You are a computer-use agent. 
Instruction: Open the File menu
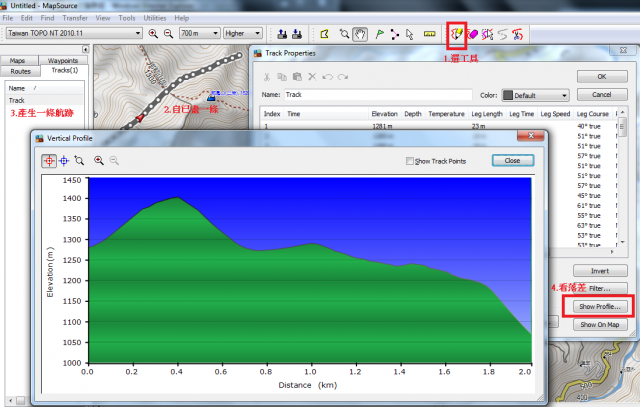pos(8,18)
